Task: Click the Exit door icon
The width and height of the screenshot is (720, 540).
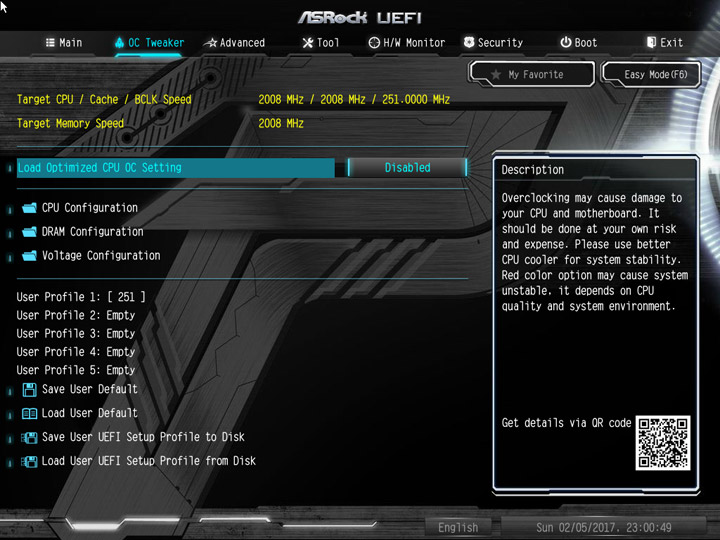Action: point(651,43)
